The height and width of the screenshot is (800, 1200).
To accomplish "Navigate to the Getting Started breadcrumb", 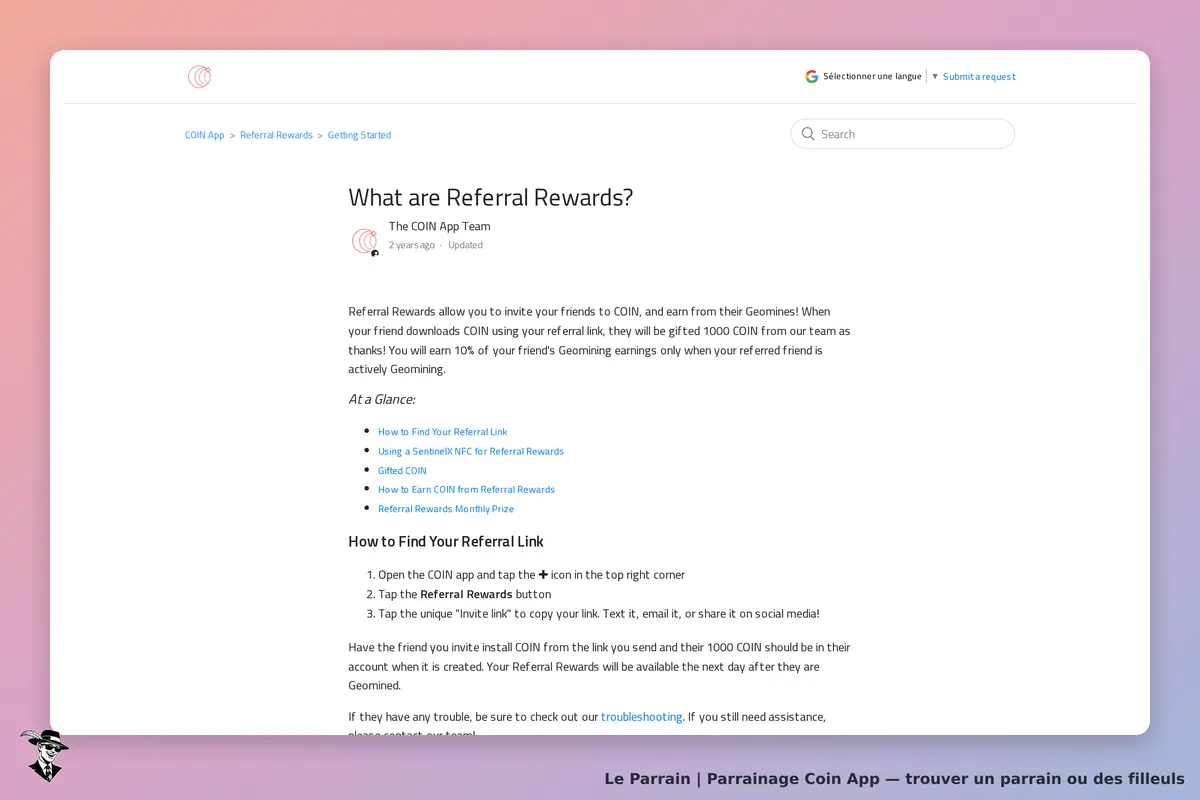I will click(x=359, y=135).
